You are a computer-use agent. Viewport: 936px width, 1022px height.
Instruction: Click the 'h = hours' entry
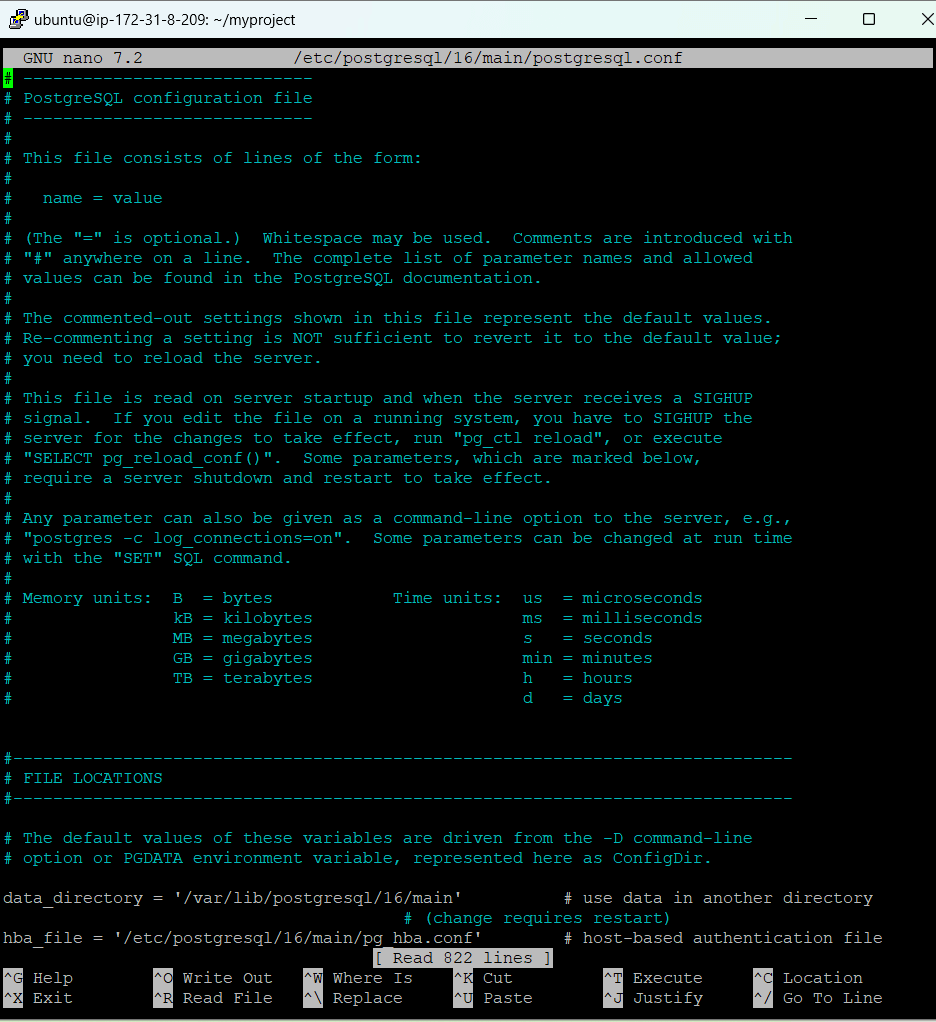point(578,678)
